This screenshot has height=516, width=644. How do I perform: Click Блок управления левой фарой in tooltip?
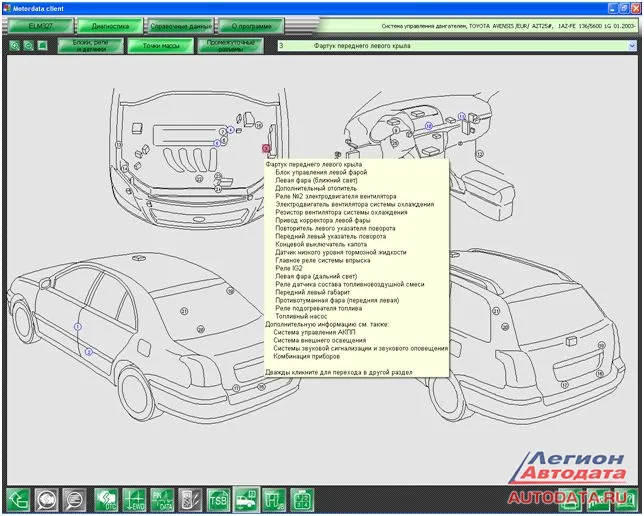pyautogui.click(x=321, y=172)
